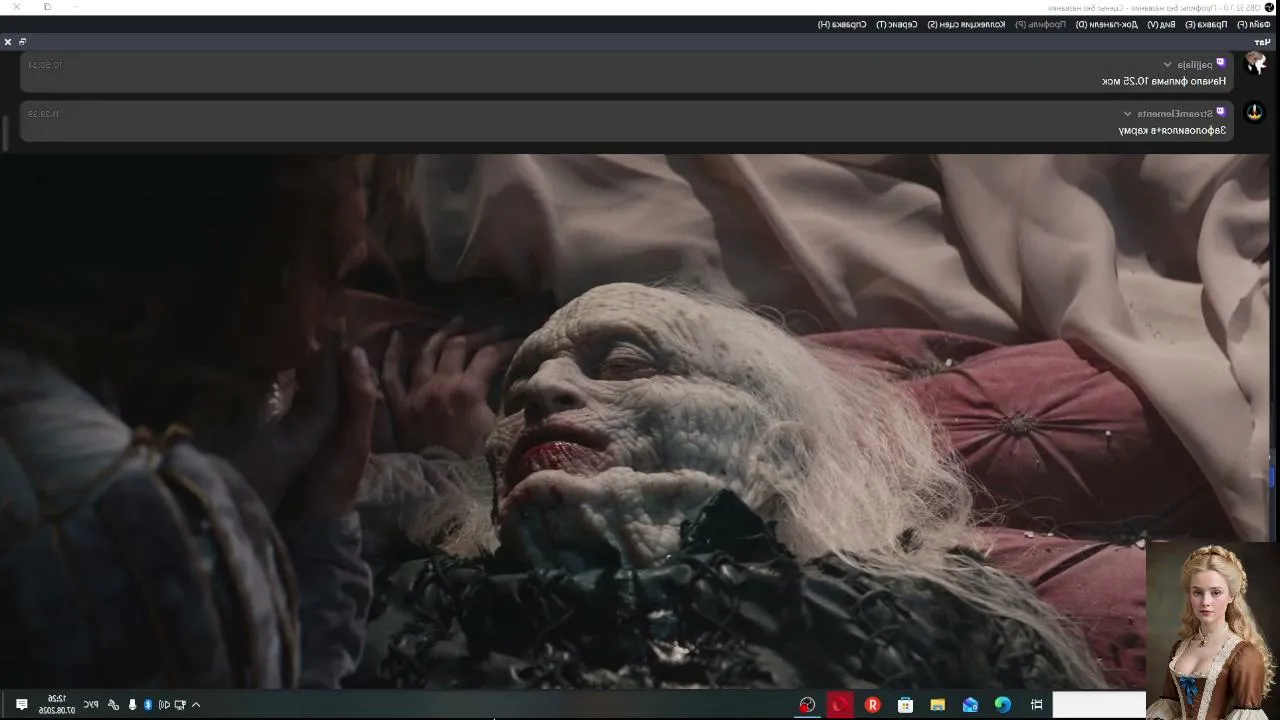Open the microphone tray icon

coord(132,705)
